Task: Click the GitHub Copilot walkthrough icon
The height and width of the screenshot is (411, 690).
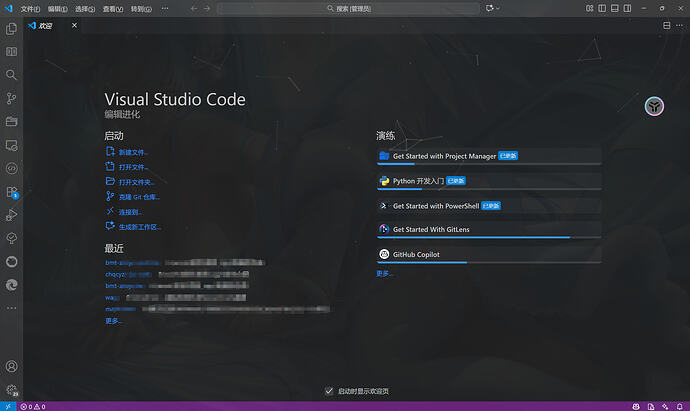Action: [384, 254]
